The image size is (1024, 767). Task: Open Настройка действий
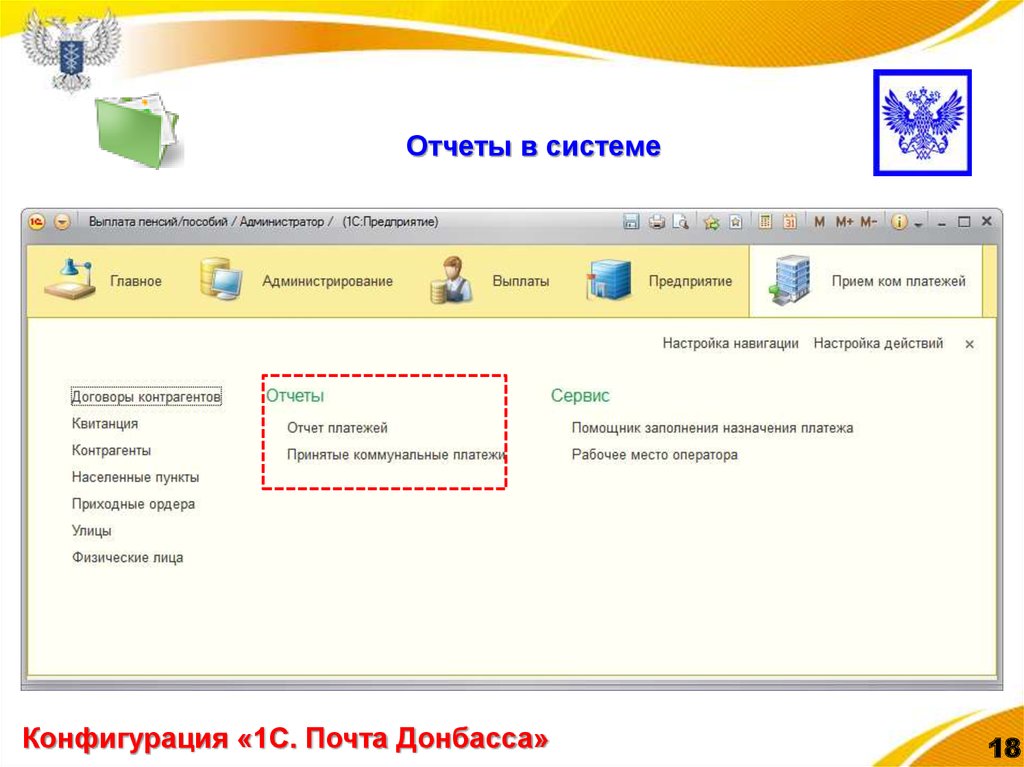pyautogui.click(x=878, y=343)
